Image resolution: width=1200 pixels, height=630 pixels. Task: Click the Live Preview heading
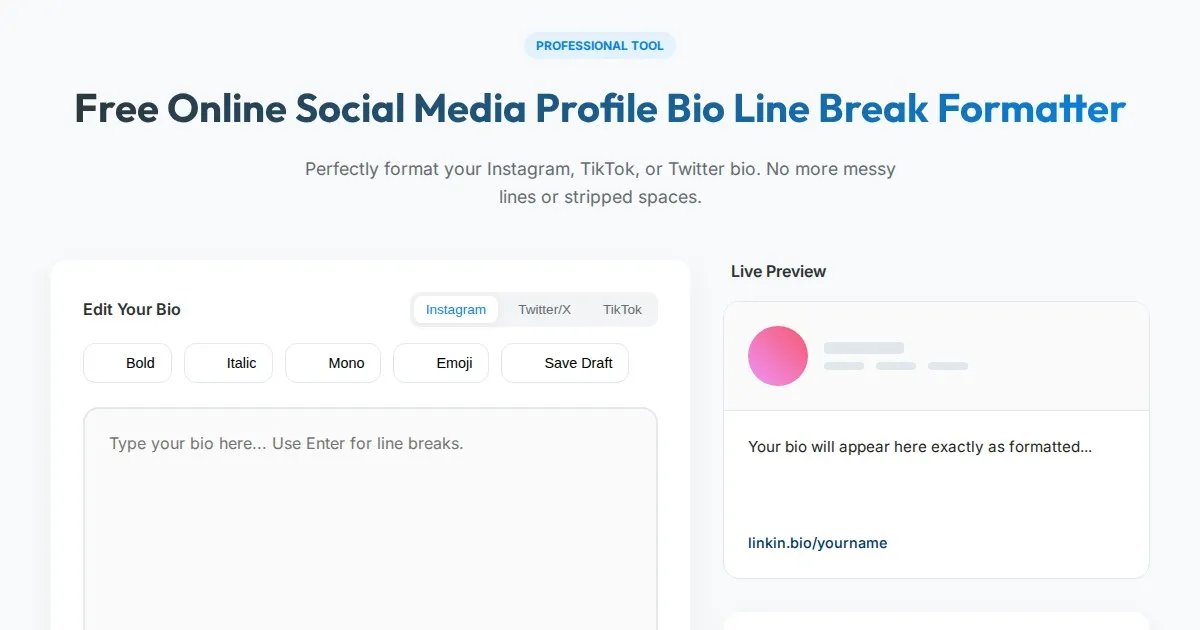pos(778,271)
